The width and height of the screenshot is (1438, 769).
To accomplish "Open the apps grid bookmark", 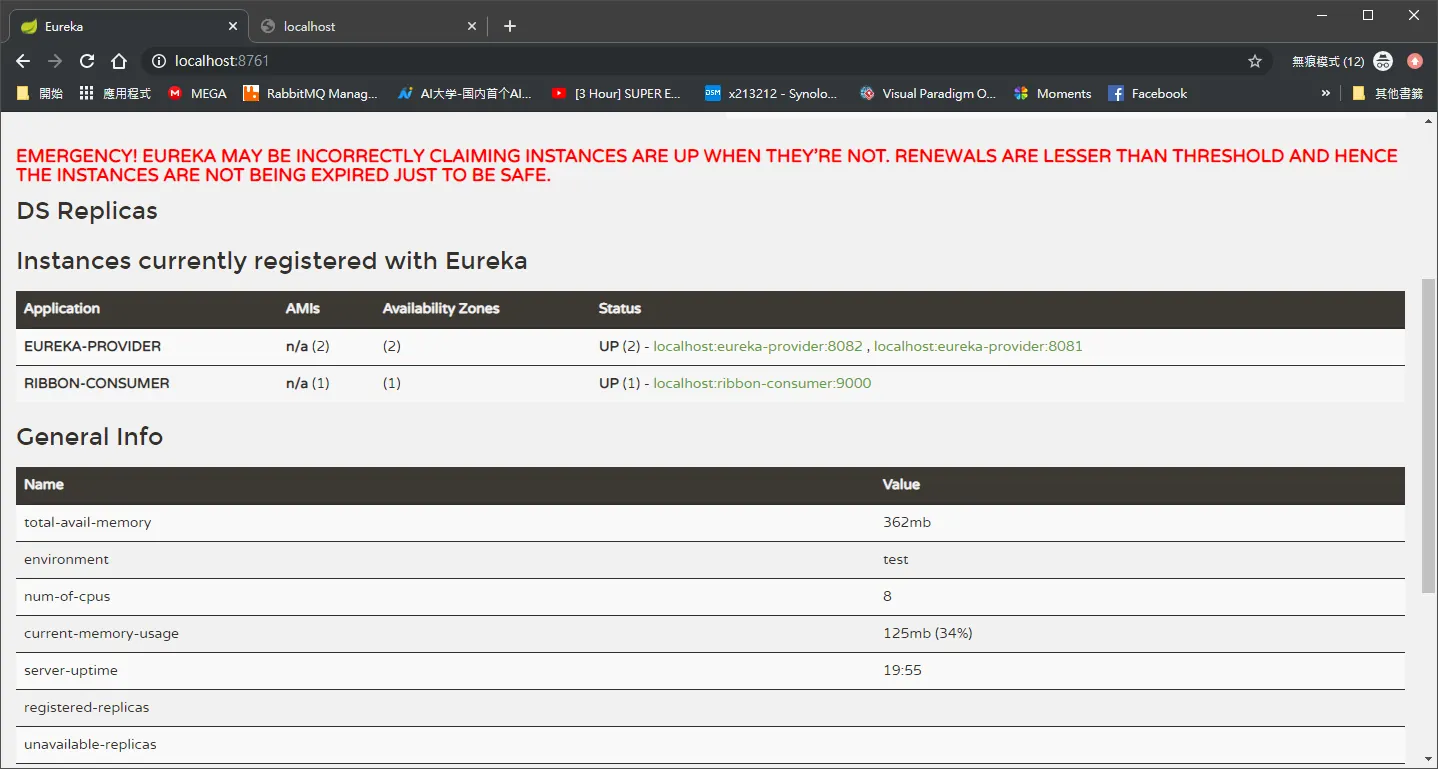I will point(114,93).
